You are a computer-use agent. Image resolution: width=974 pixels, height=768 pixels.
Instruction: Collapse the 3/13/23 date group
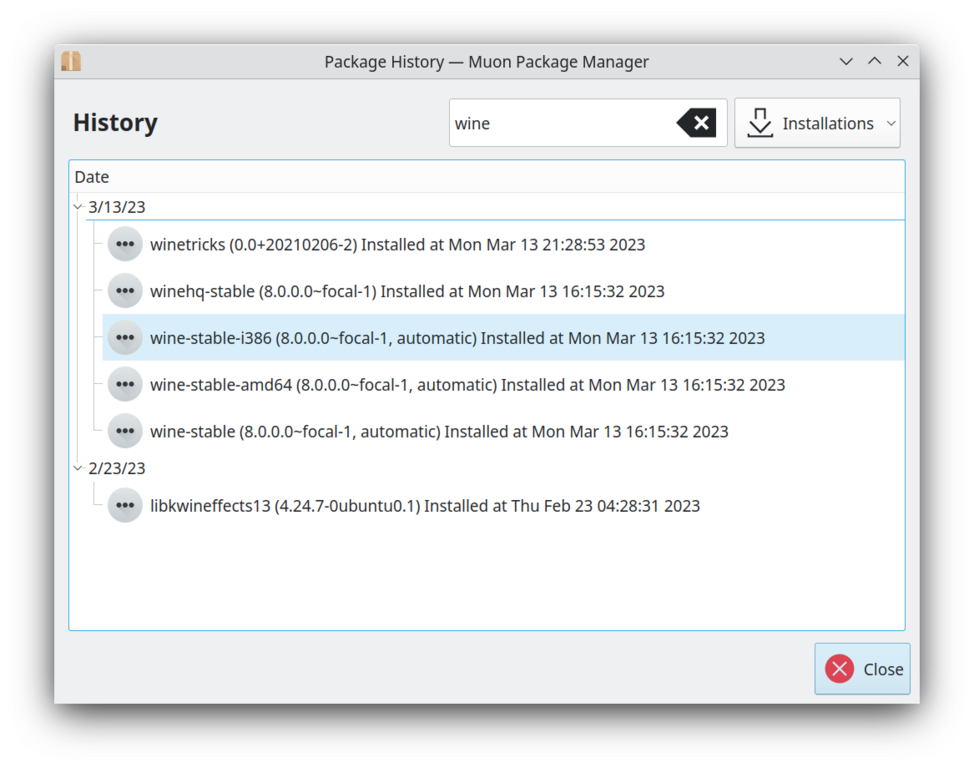78,207
